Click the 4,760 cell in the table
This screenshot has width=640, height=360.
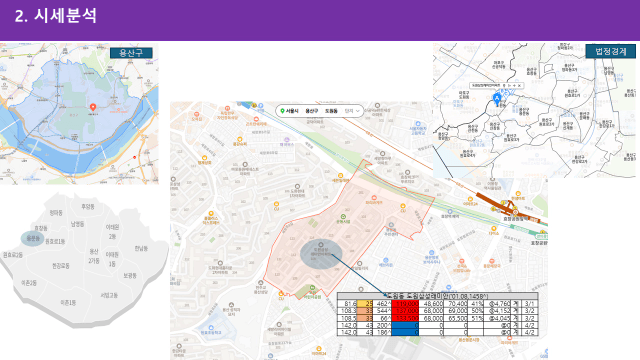[x=498, y=304]
